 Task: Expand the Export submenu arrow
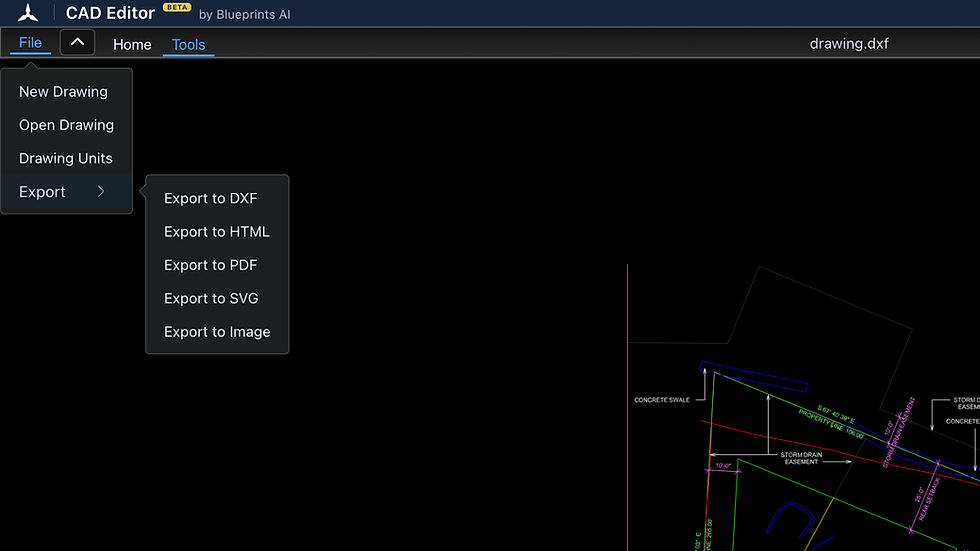tap(101, 192)
